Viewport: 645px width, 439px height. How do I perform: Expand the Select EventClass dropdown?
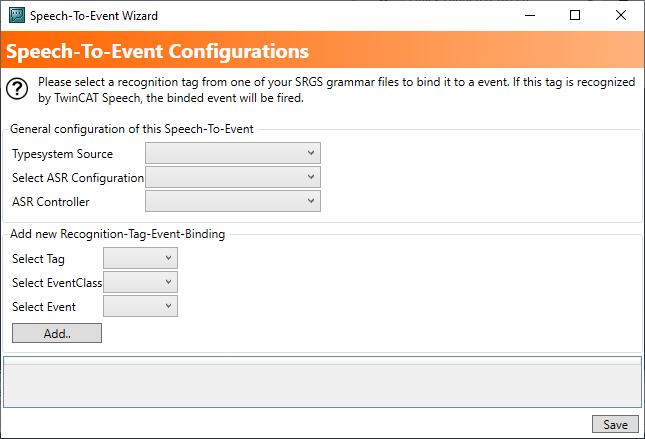click(140, 282)
